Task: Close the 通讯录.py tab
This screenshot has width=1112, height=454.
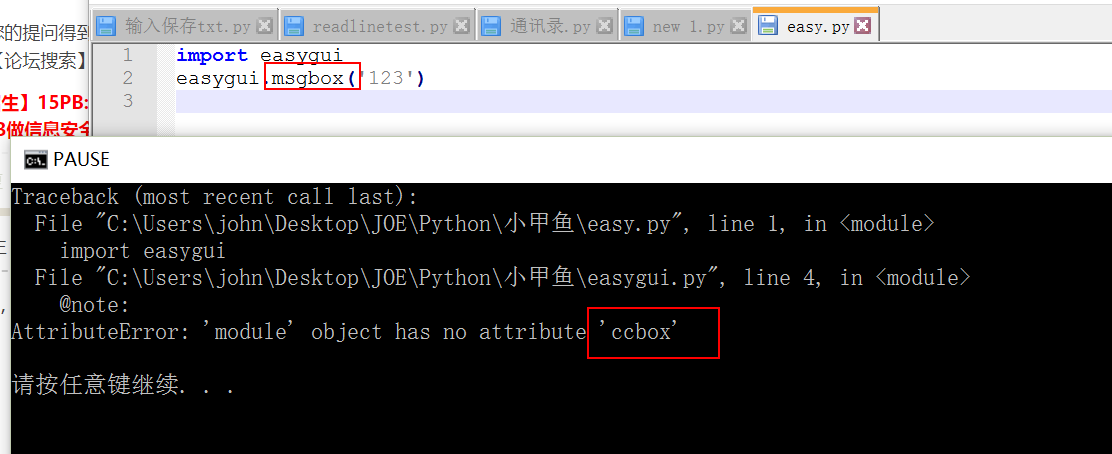Action: 604,26
